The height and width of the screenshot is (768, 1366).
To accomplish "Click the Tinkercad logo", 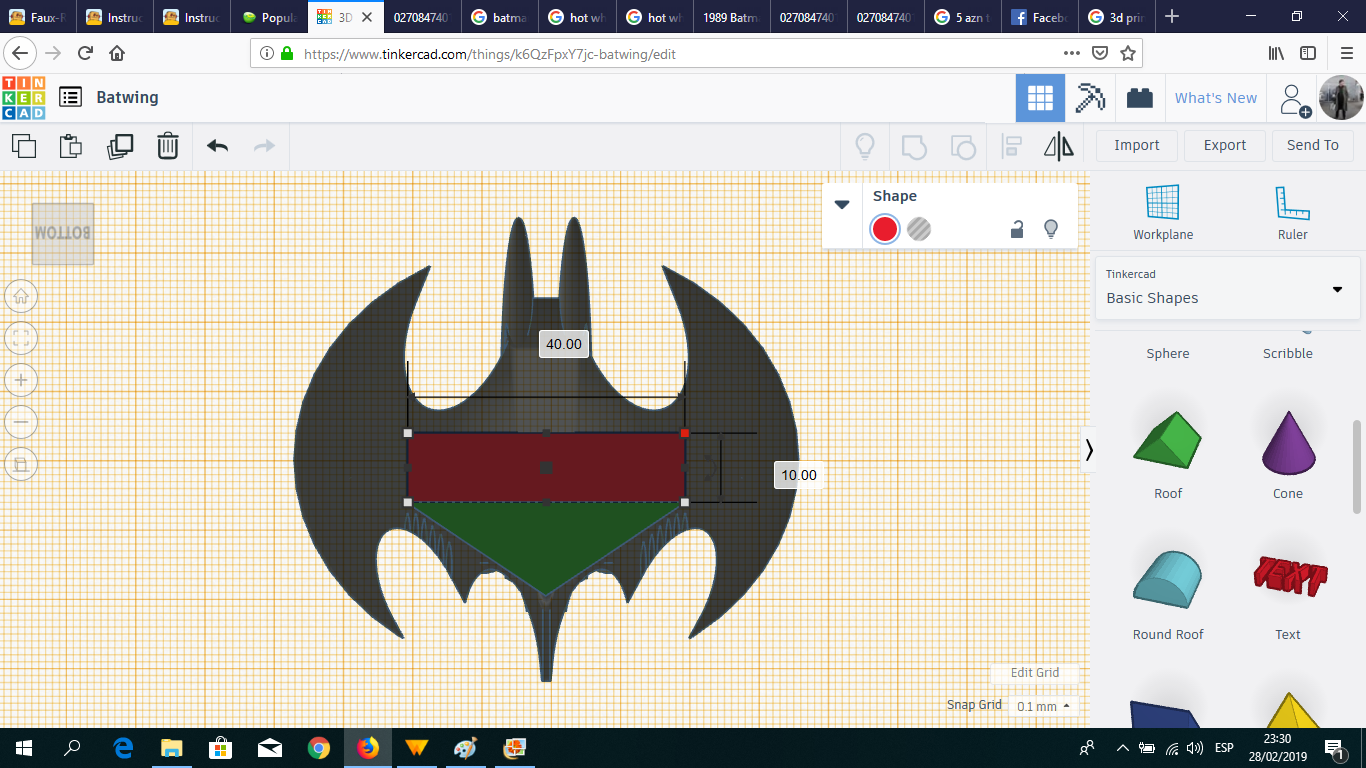I will pyautogui.click(x=24, y=98).
